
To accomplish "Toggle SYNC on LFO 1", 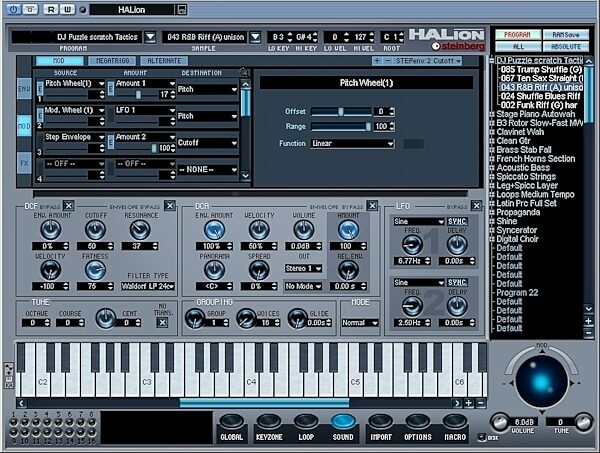I will click(x=457, y=222).
